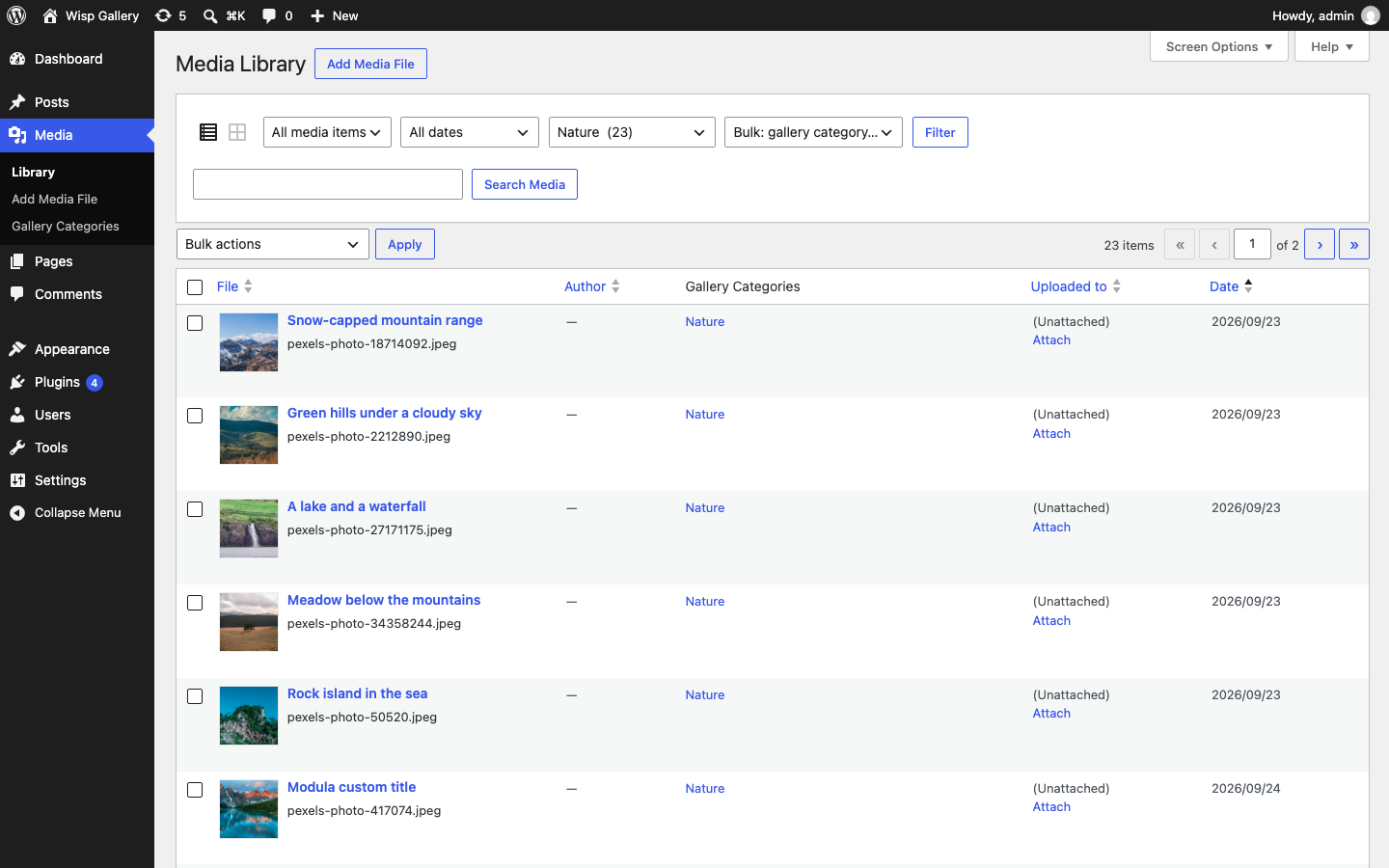
Task: Jump to last page arrow
Action: tap(1354, 244)
